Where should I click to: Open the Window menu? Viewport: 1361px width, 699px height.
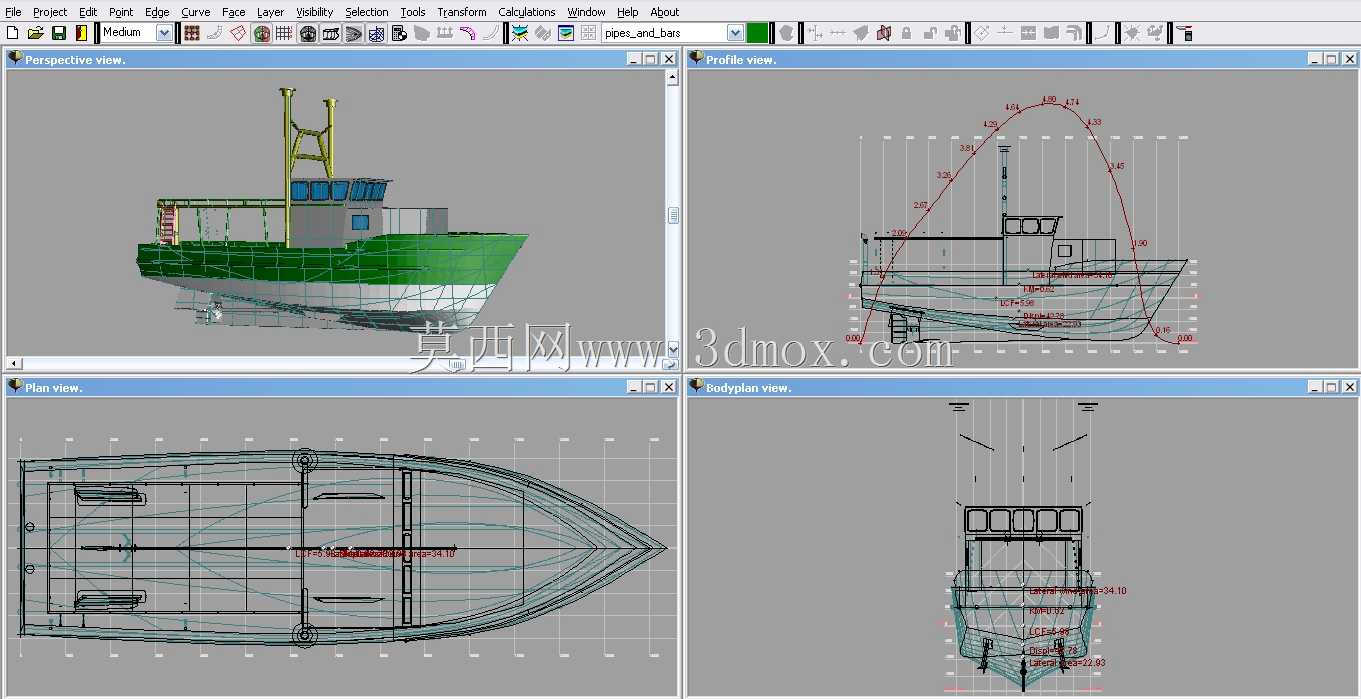tap(586, 12)
